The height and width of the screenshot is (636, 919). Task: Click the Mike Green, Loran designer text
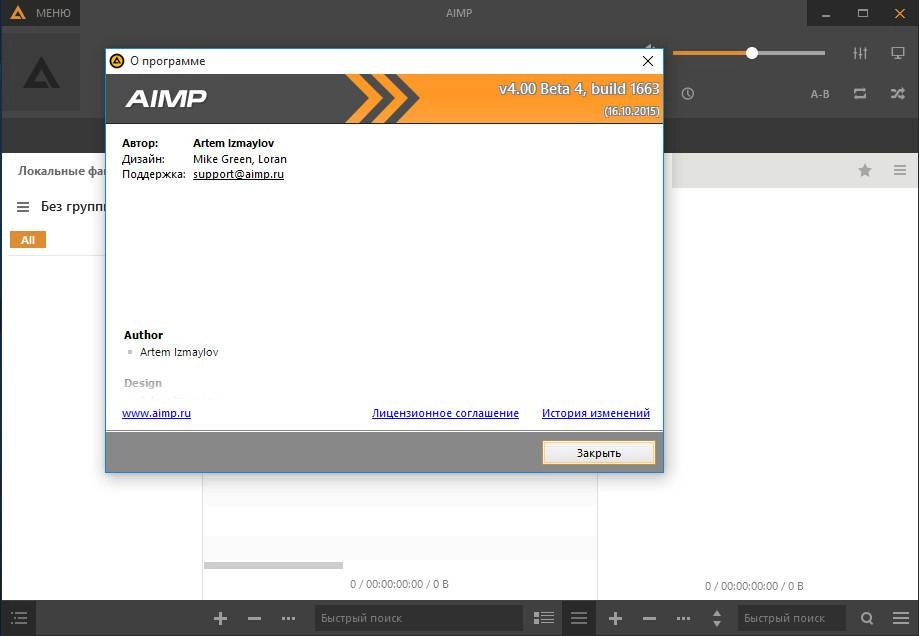click(x=240, y=159)
